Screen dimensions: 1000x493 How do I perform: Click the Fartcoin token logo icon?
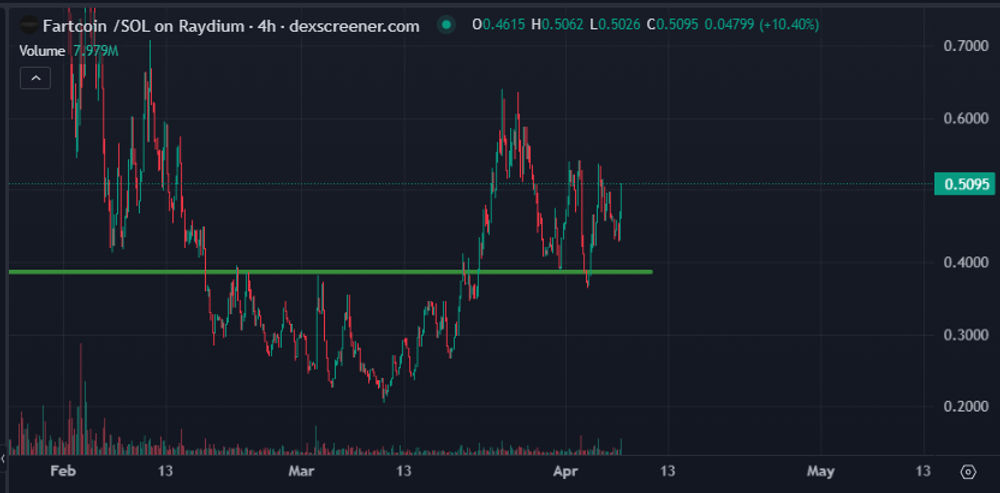29,26
